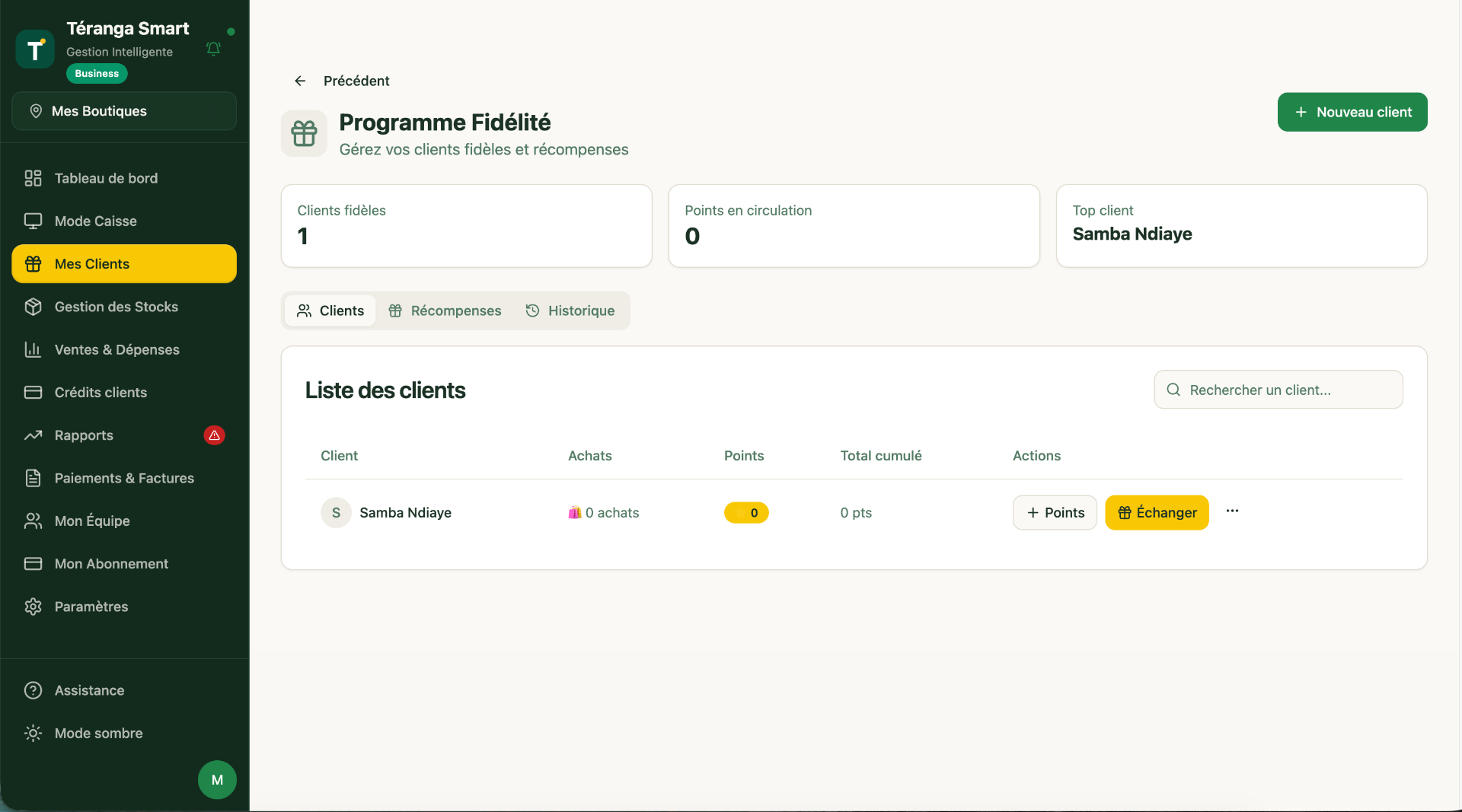Click the Client column header
Image resolution: width=1462 pixels, height=812 pixels.
point(339,456)
